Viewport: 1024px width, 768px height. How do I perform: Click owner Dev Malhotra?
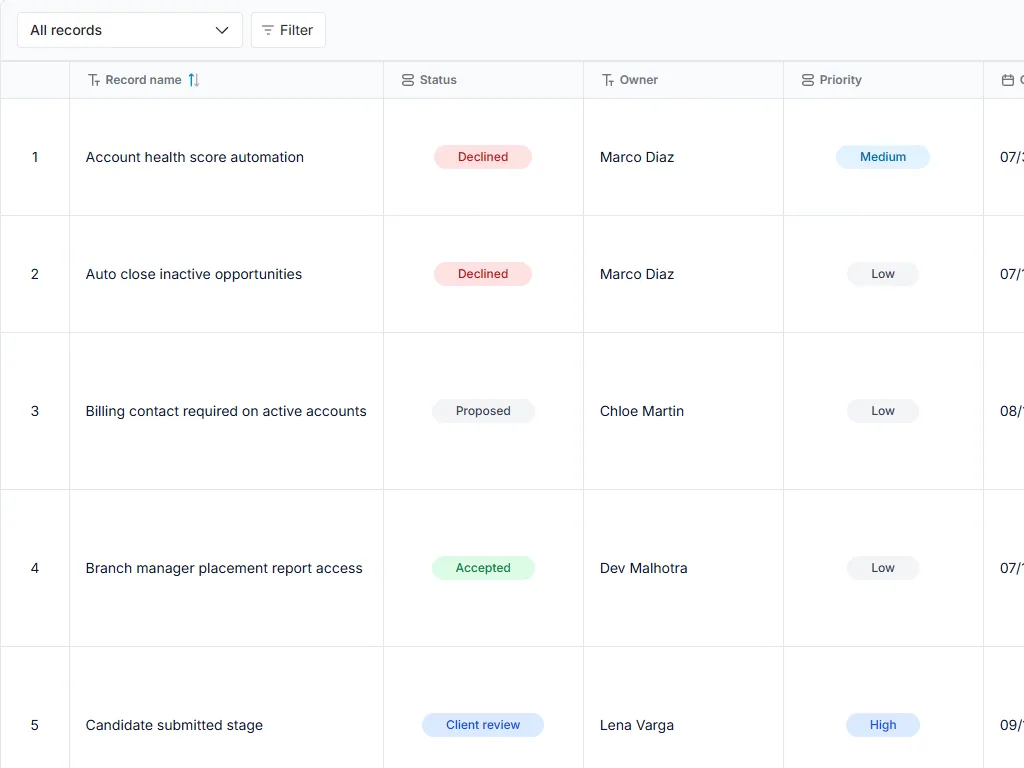pos(644,568)
